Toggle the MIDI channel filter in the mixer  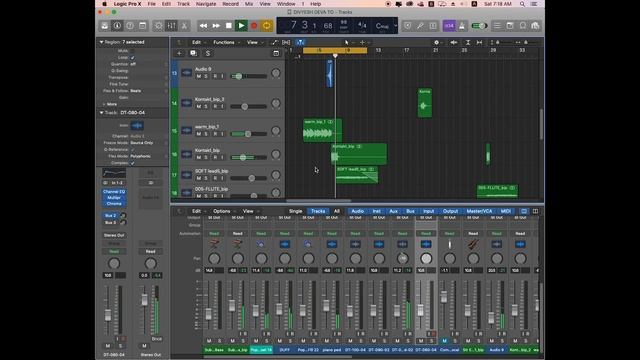pos(506,211)
